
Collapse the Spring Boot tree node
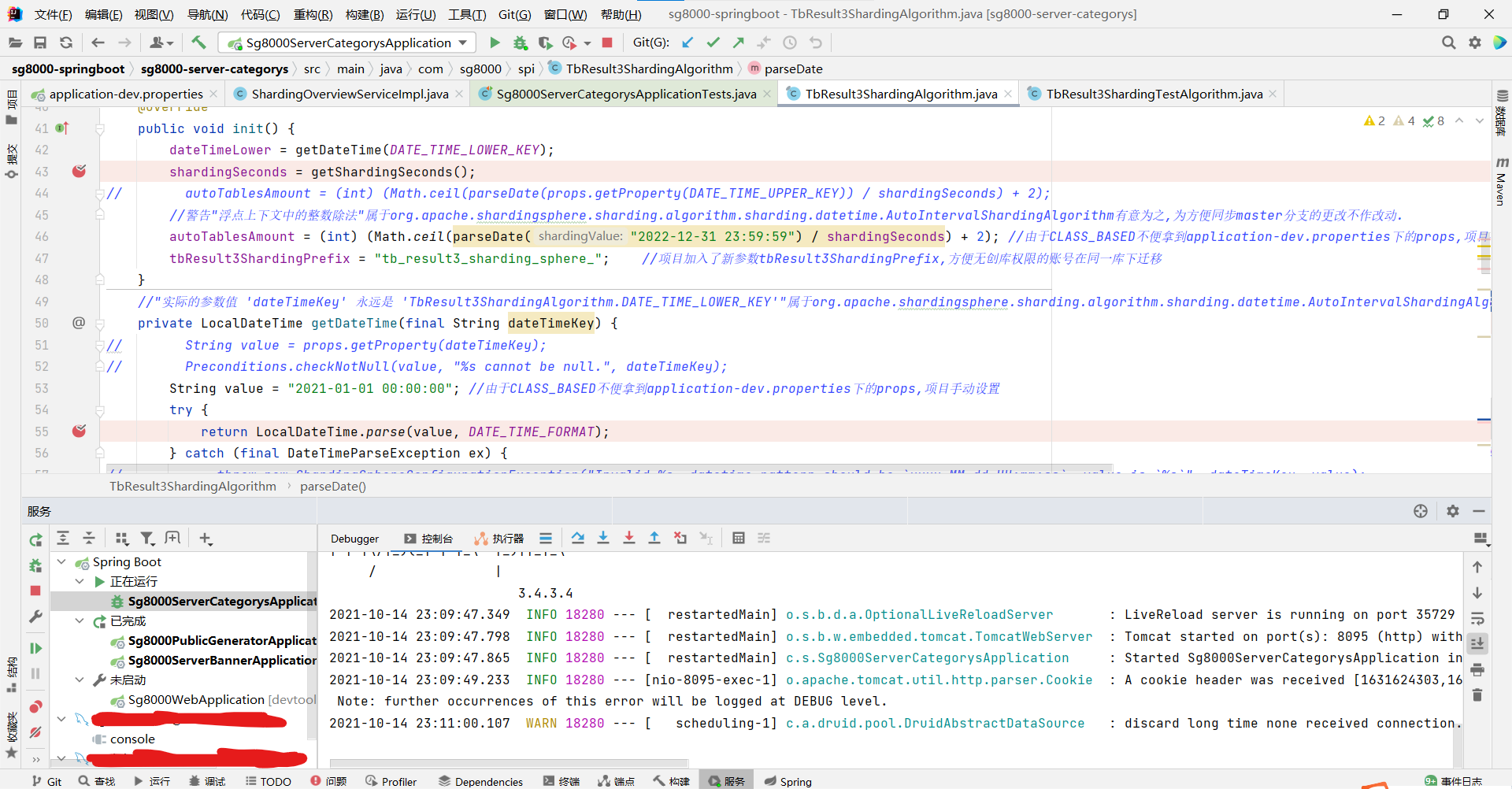pos(61,561)
